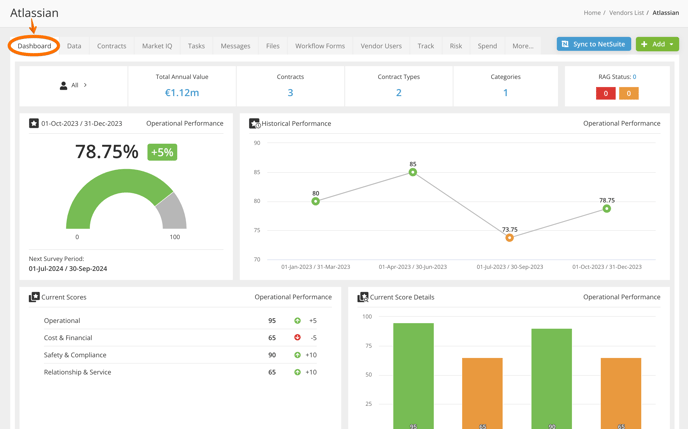The image size is (688, 429).
Task: Go to the Tasks tab
Action: point(196,46)
